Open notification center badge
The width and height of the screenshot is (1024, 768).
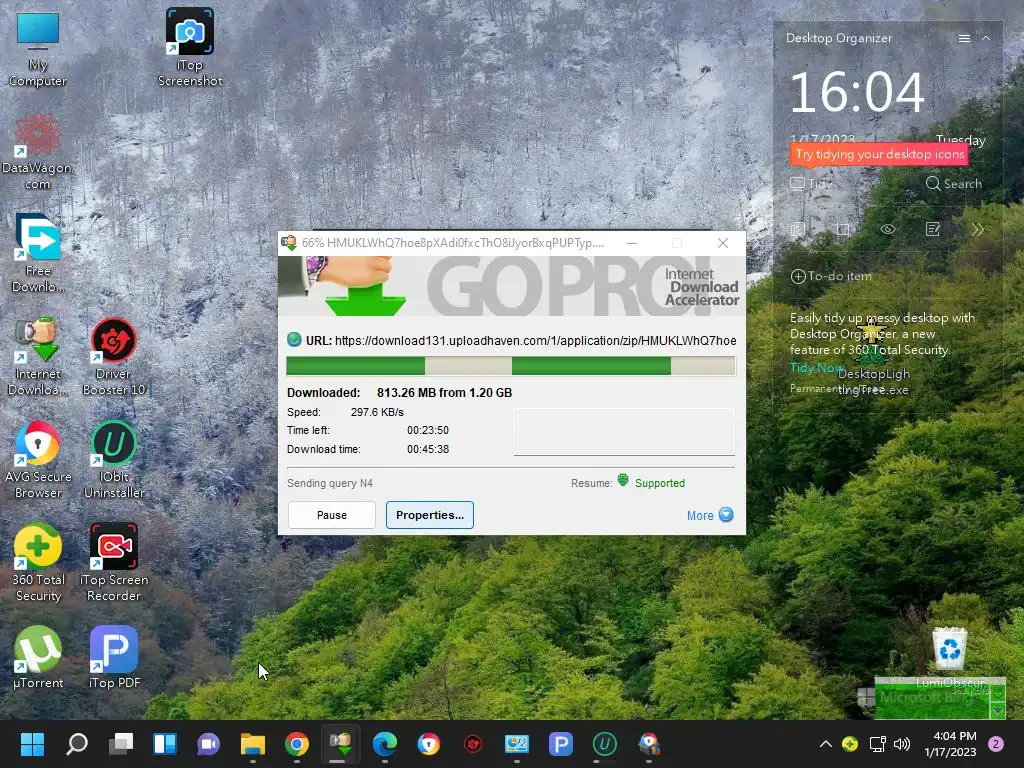pos(995,744)
